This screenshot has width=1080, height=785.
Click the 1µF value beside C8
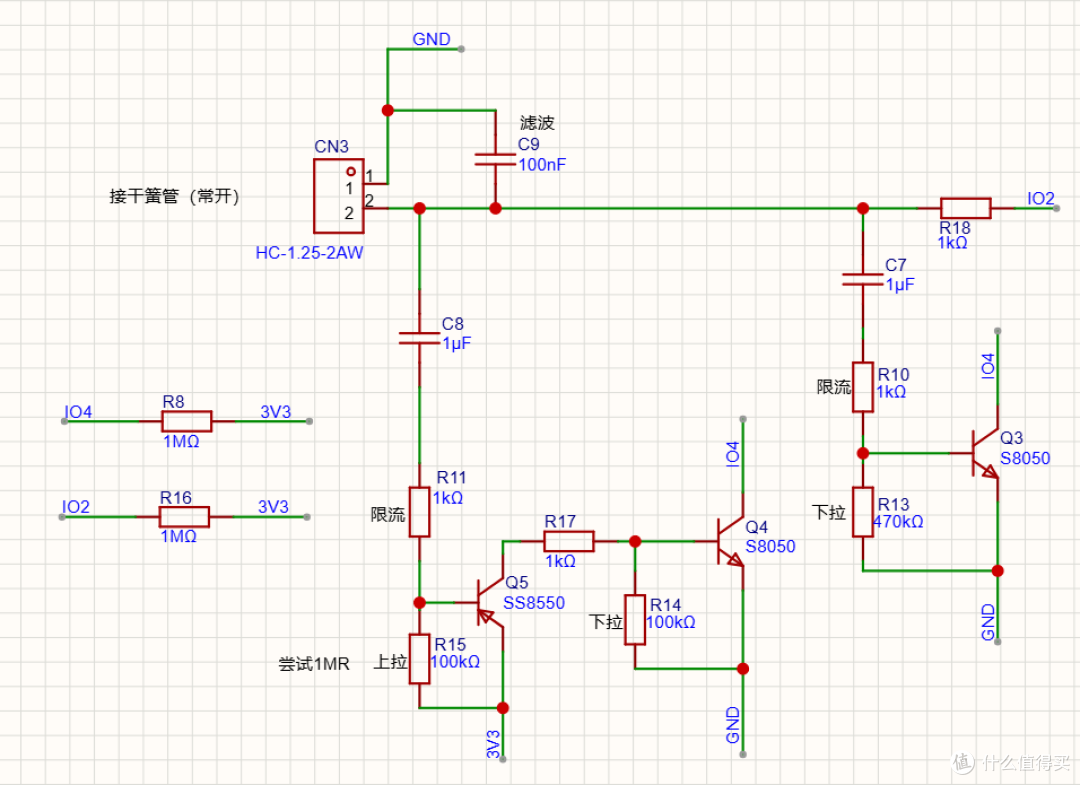click(x=457, y=343)
